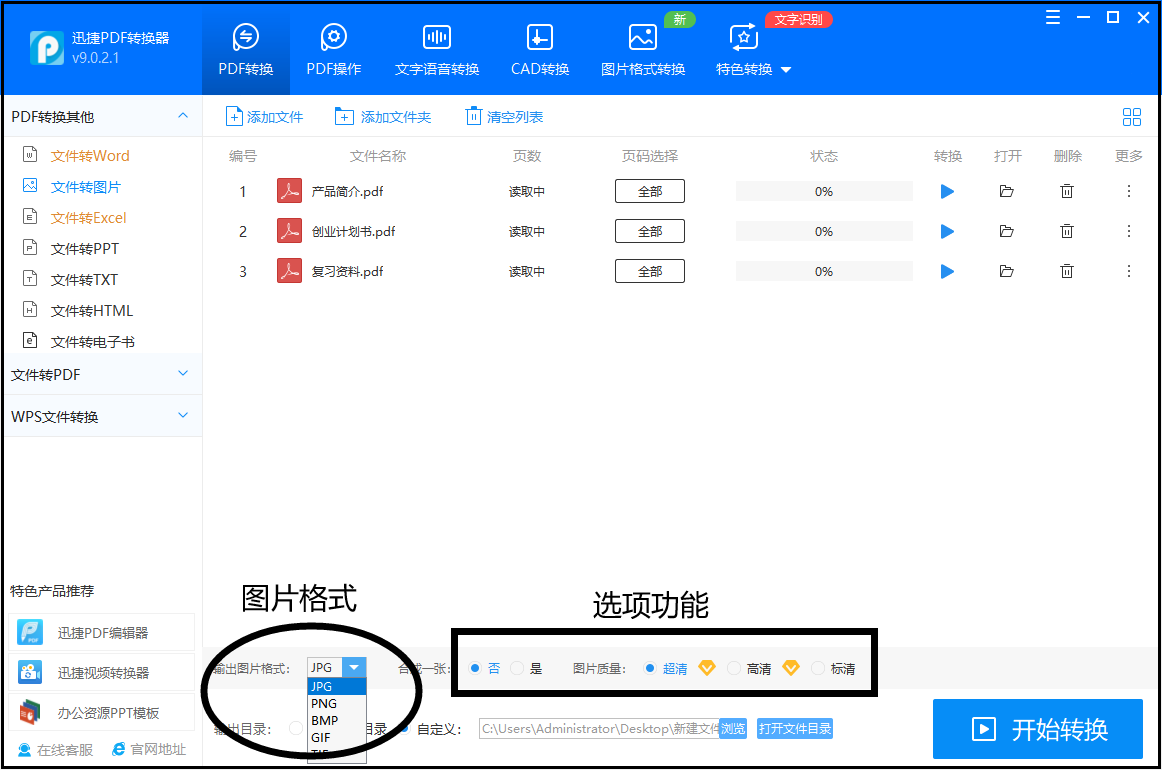
Task: Start converting 产品简介.pdf with play icon
Action: click(947, 191)
